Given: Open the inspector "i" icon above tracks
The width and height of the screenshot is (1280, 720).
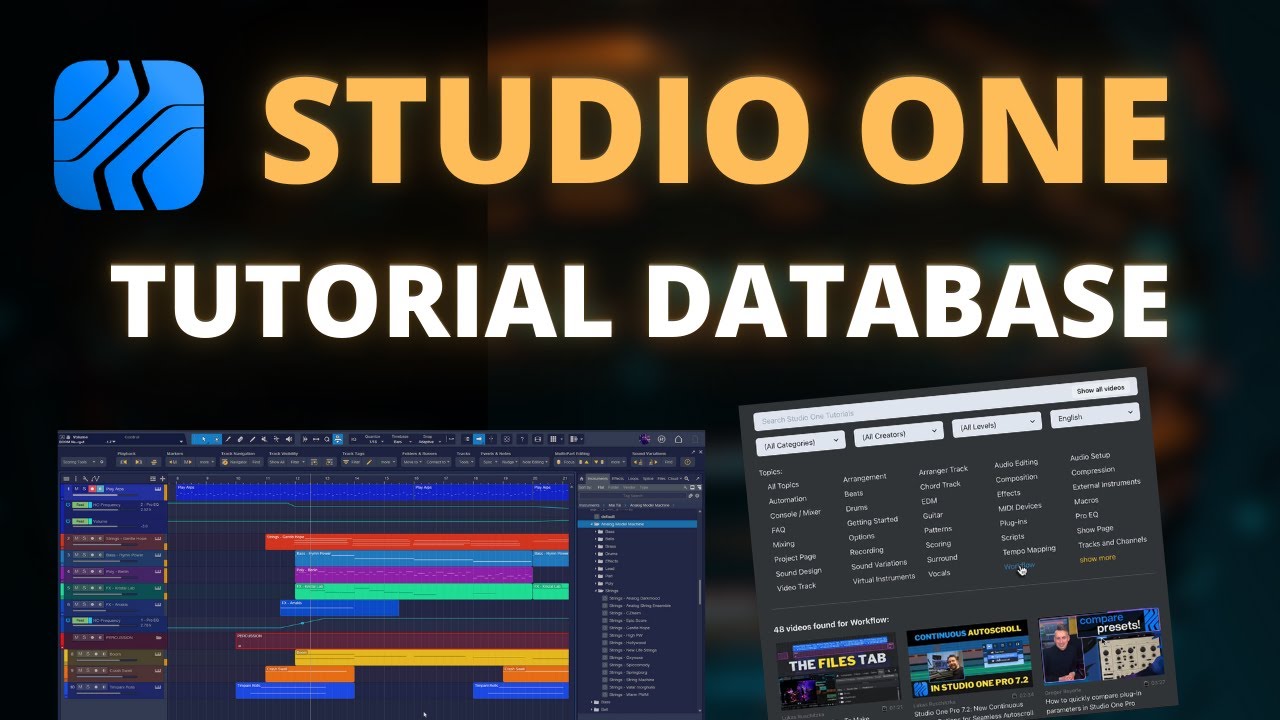Looking at the screenshot, I should [x=76, y=478].
